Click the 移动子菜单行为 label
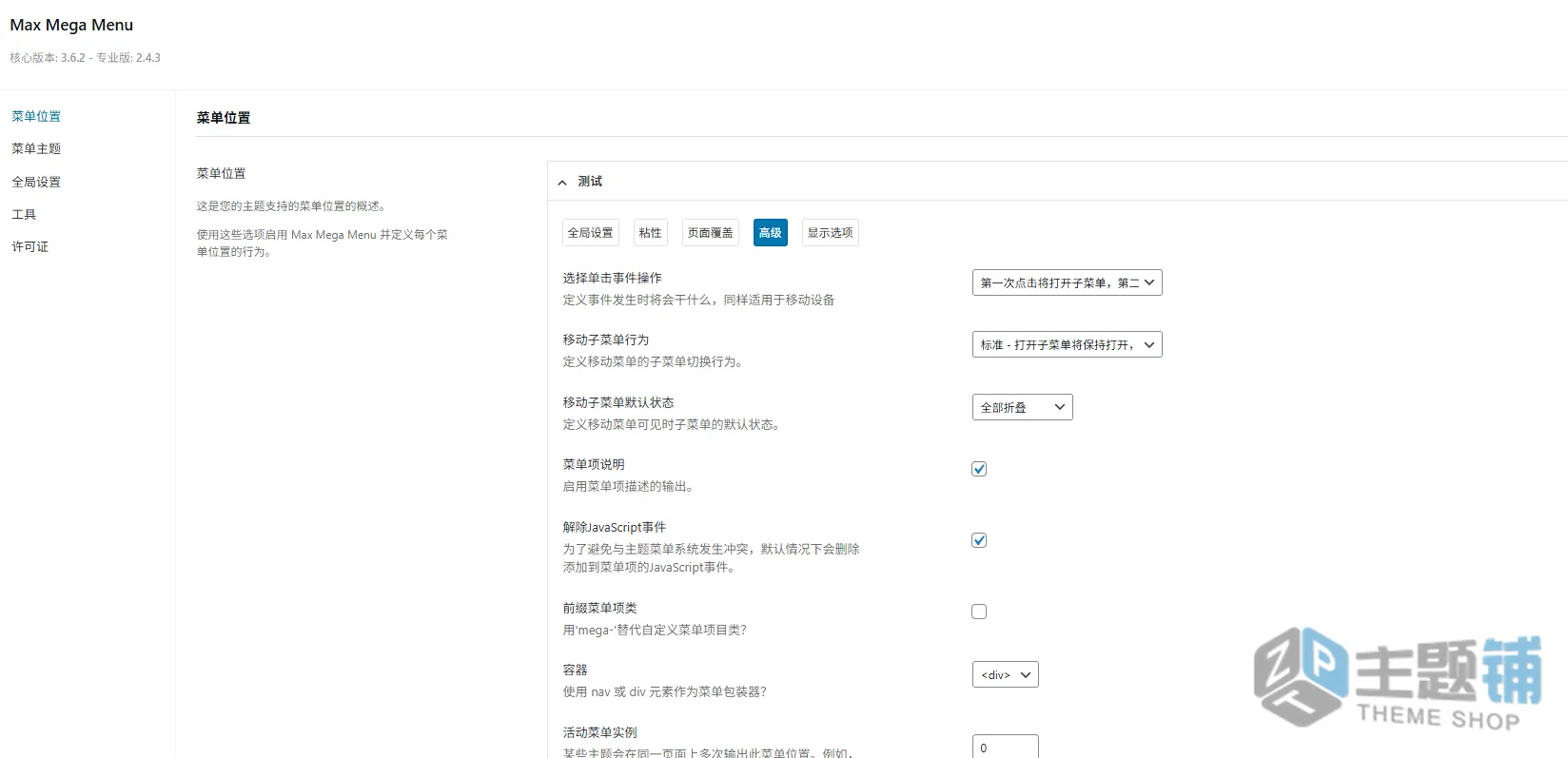 pos(605,340)
